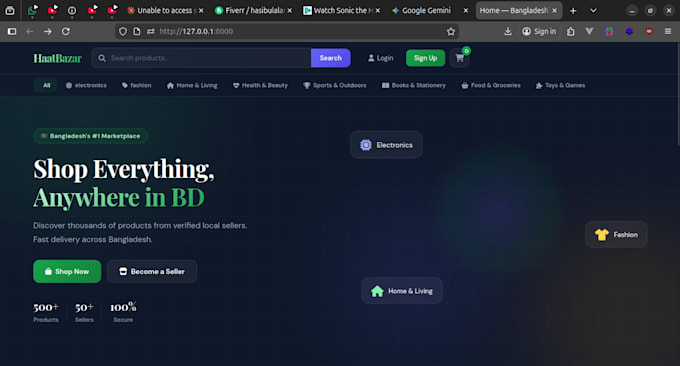Click the address bar URL 127.0.0.1:8000
The width and height of the screenshot is (680, 366).
coord(196,31)
